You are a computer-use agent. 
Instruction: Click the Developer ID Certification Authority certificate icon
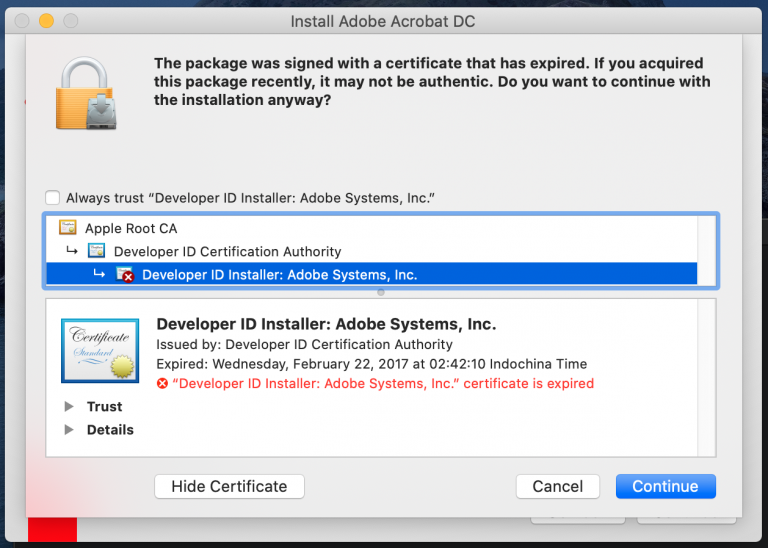coord(96,251)
